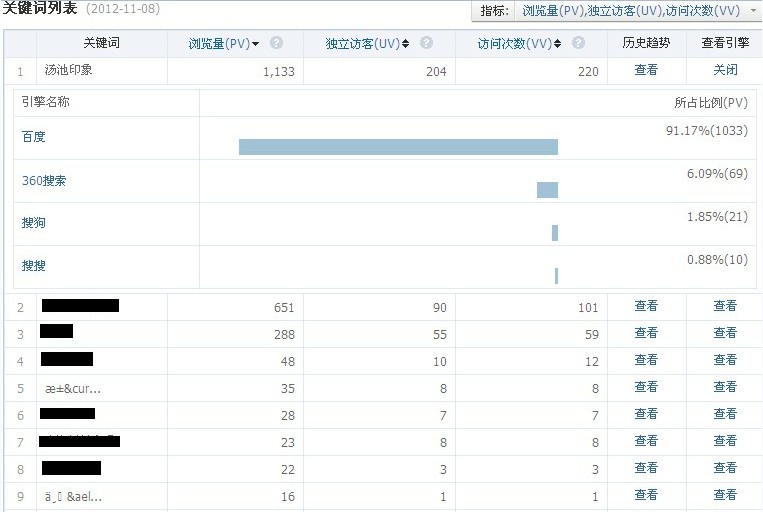View history trend for row 6
This screenshot has height=512, width=763.
pyautogui.click(x=646, y=414)
